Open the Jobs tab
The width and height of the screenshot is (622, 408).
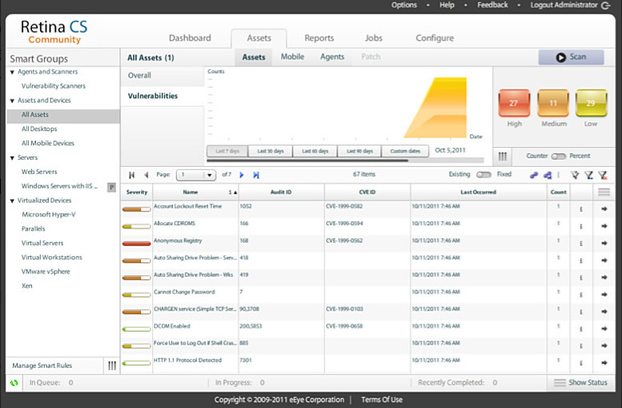pyautogui.click(x=374, y=38)
